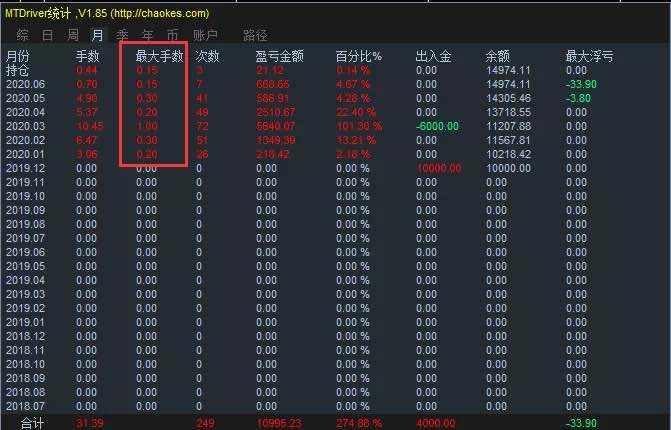Click balance 10218.42 in the 2020.01 row
This screenshot has height=430, width=671.
(x=508, y=154)
